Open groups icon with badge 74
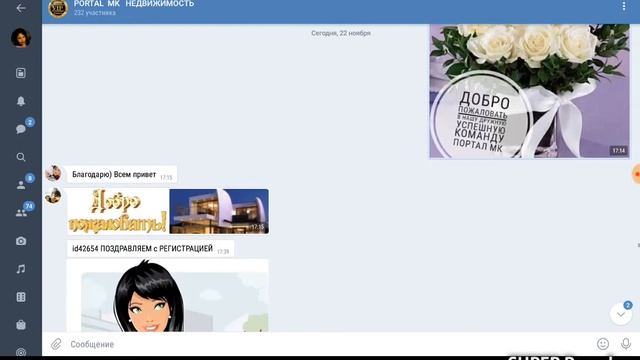640x360 pixels. [21, 213]
